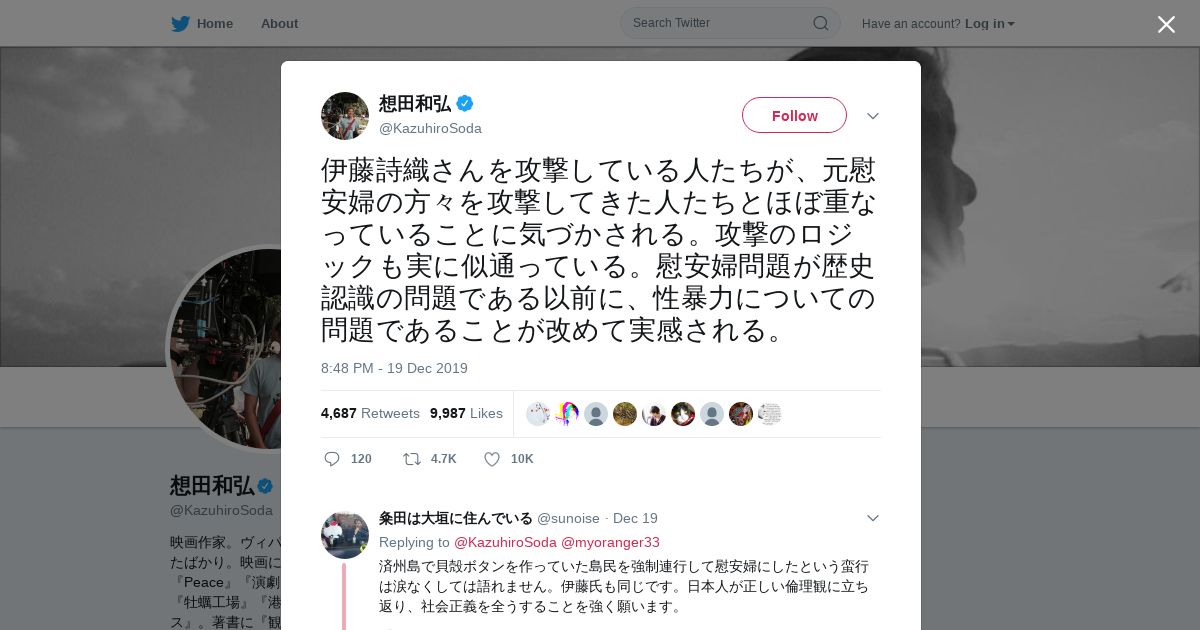Open the About page

point(279,24)
